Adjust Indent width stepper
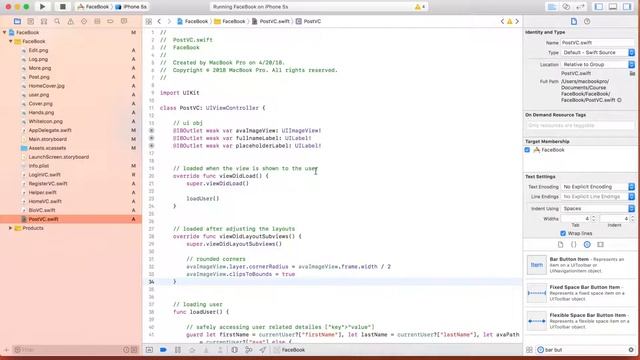The image size is (640, 360). pyautogui.click(x=633, y=219)
